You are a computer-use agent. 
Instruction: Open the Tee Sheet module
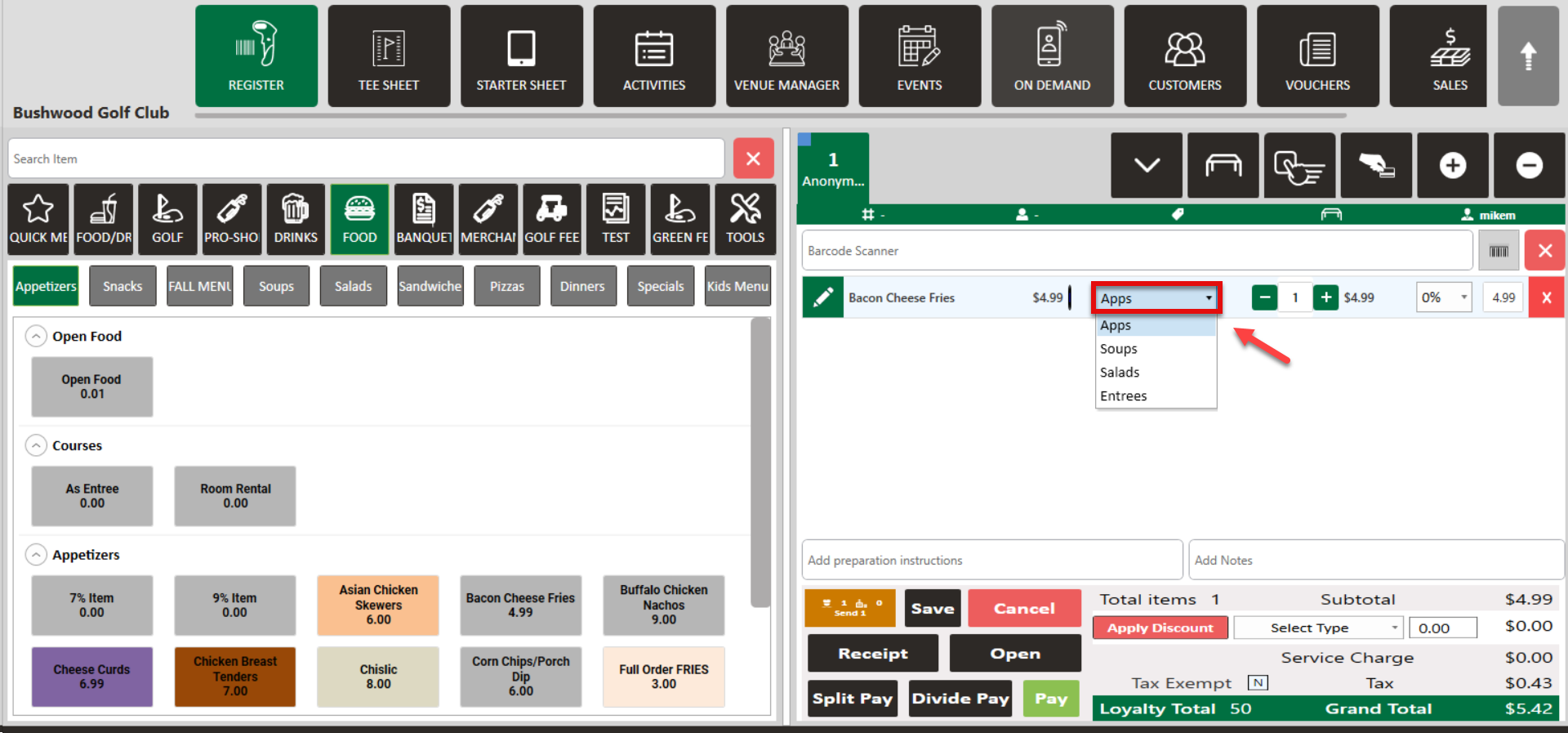pos(389,56)
